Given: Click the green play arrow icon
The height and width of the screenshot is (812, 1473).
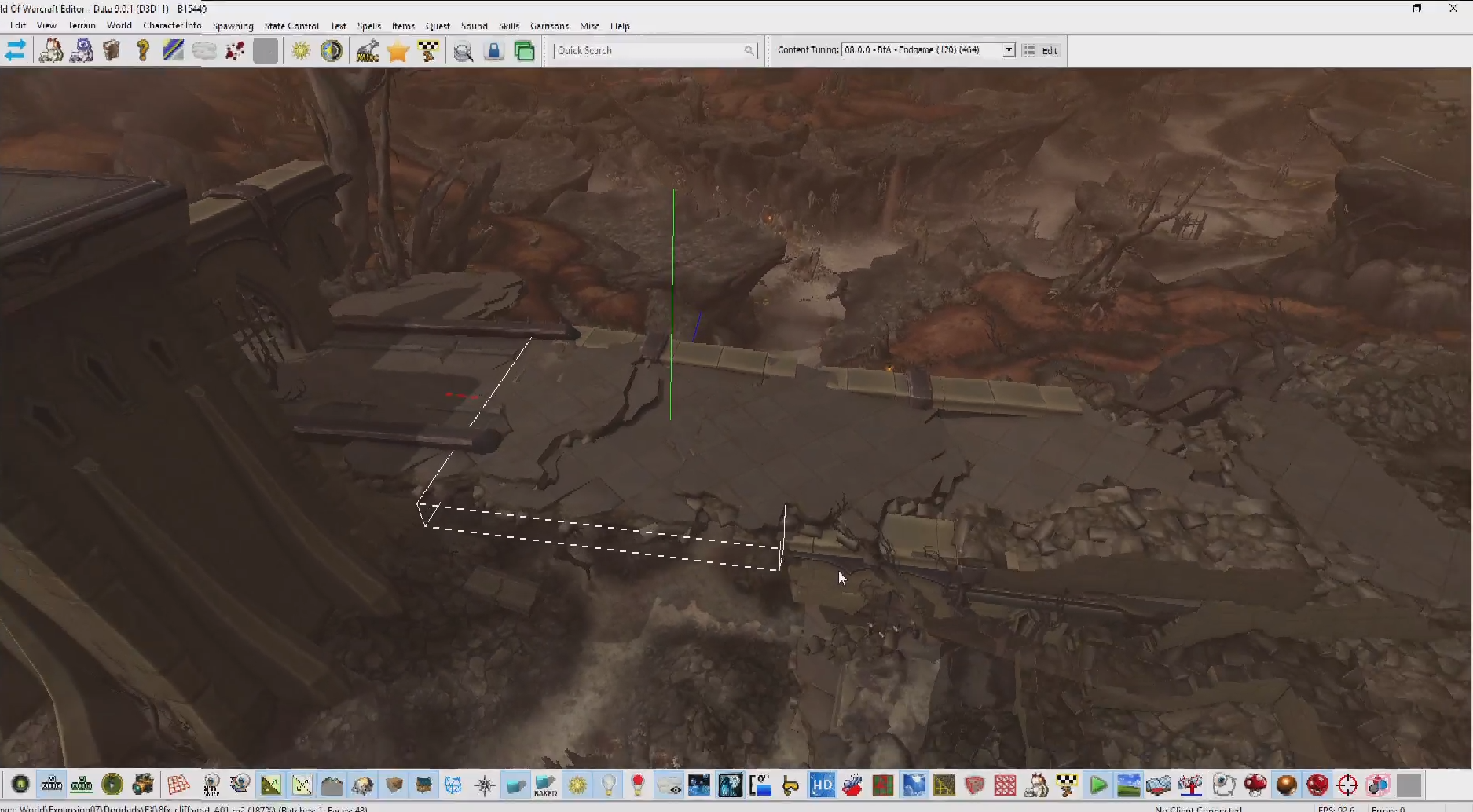Looking at the screenshot, I should tap(1098, 784).
